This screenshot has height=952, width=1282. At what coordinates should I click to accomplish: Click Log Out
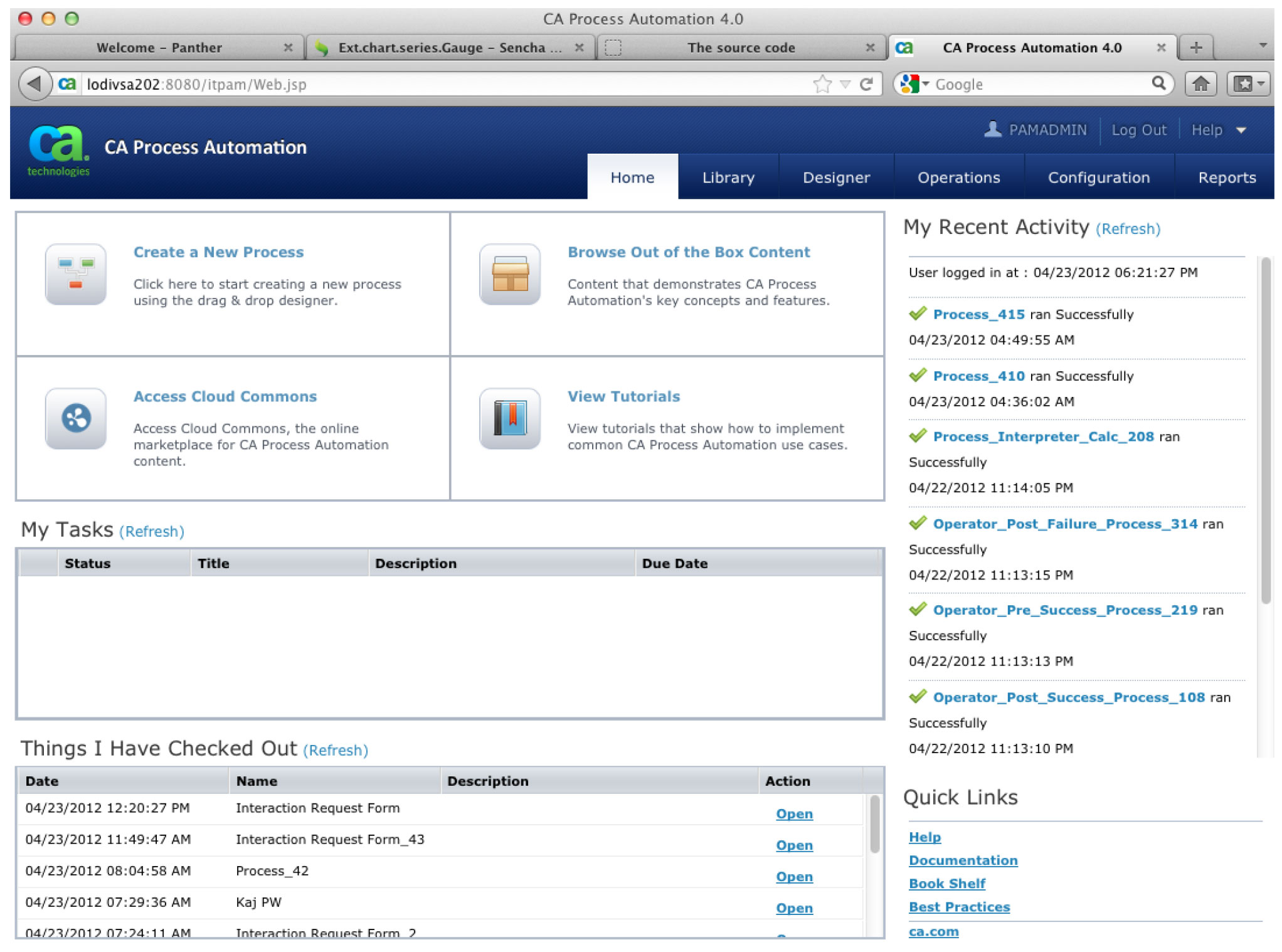[1139, 130]
